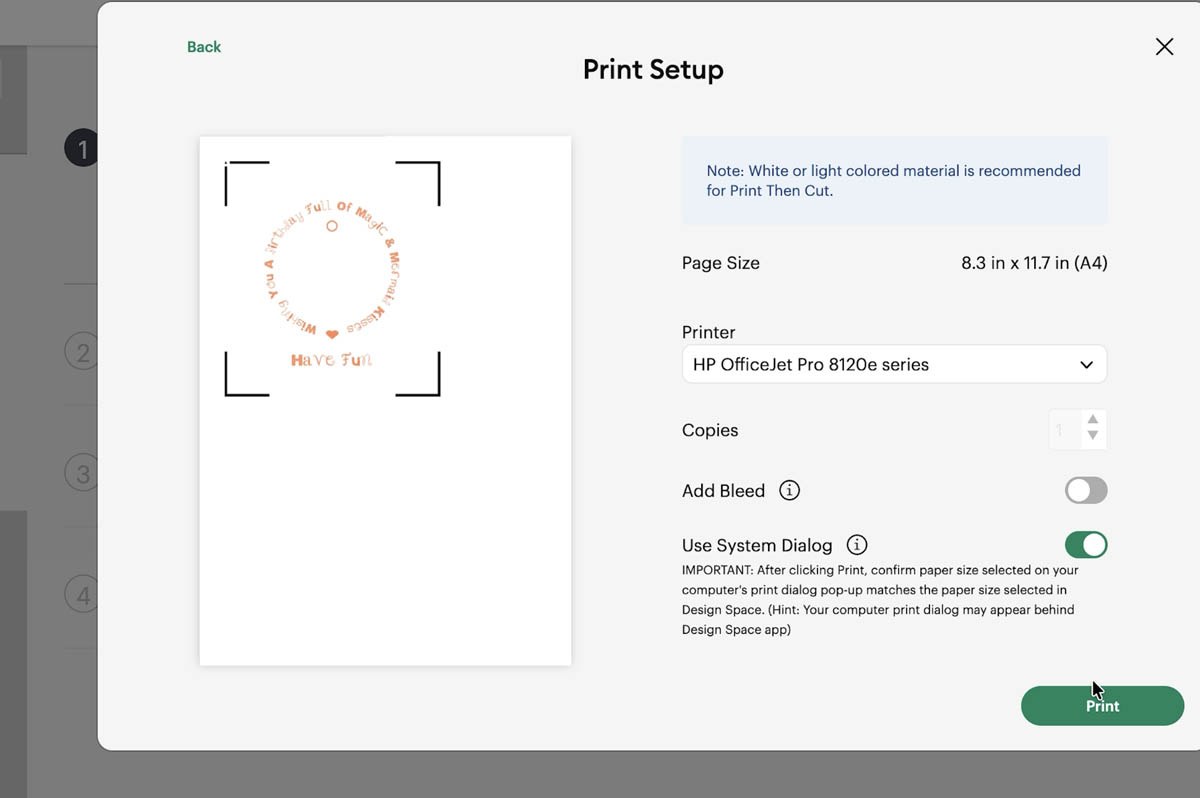Click the 'Copies' label
The width and height of the screenshot is (1200, 798).
point(710,430)
